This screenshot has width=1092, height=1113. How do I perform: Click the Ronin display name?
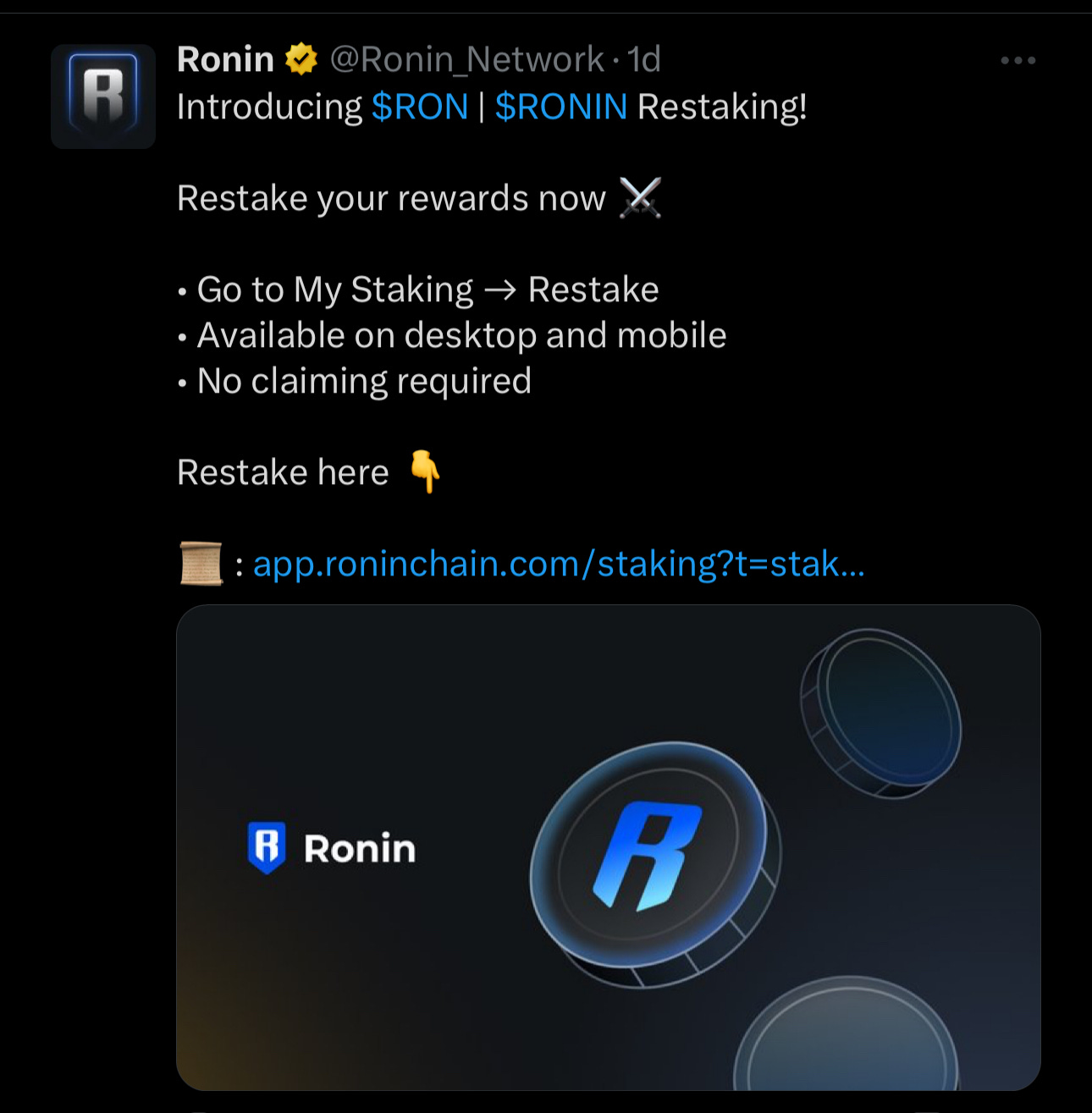(225, 59)
